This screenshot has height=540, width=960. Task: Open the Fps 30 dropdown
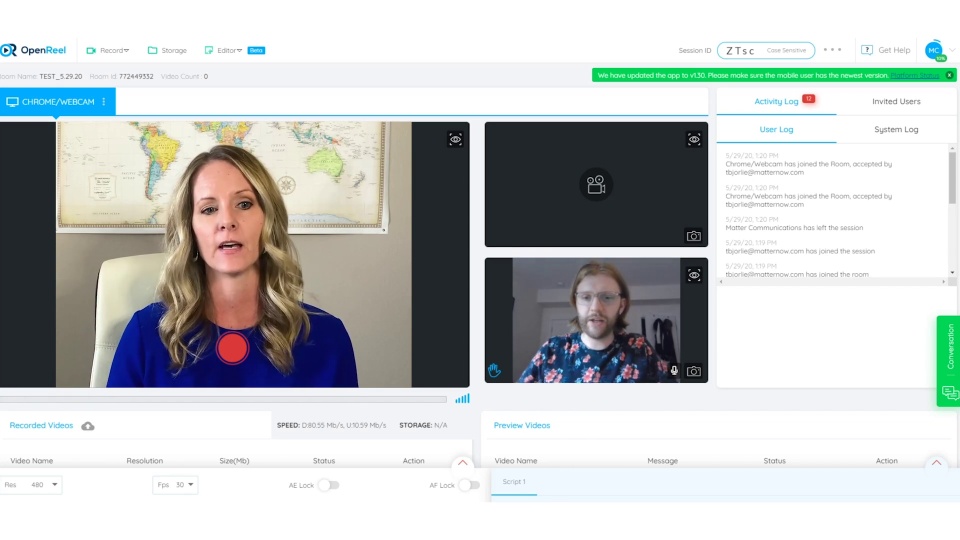(x=175, y=485)
